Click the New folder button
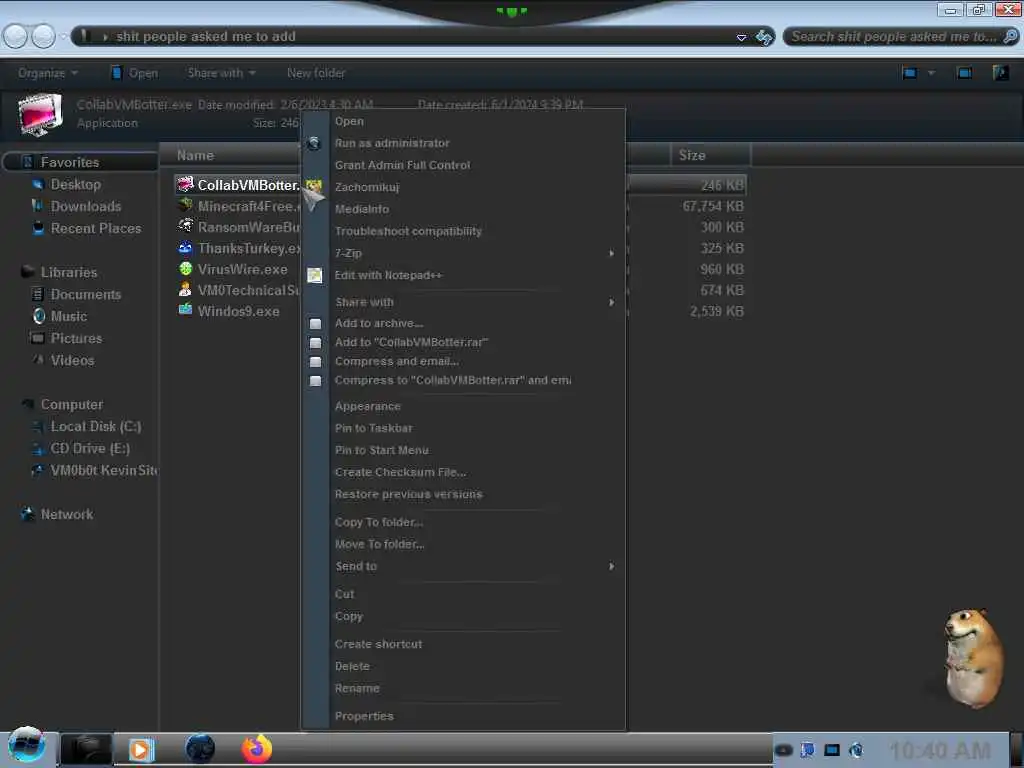The height and width of the screenshot is (768, 1024). click(x=316, y=73)
